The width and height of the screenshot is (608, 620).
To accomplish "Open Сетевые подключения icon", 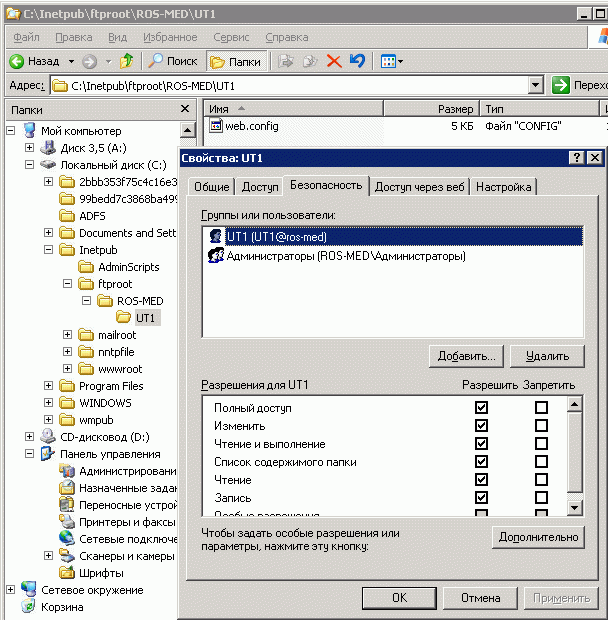I will [x=67, y=539].
